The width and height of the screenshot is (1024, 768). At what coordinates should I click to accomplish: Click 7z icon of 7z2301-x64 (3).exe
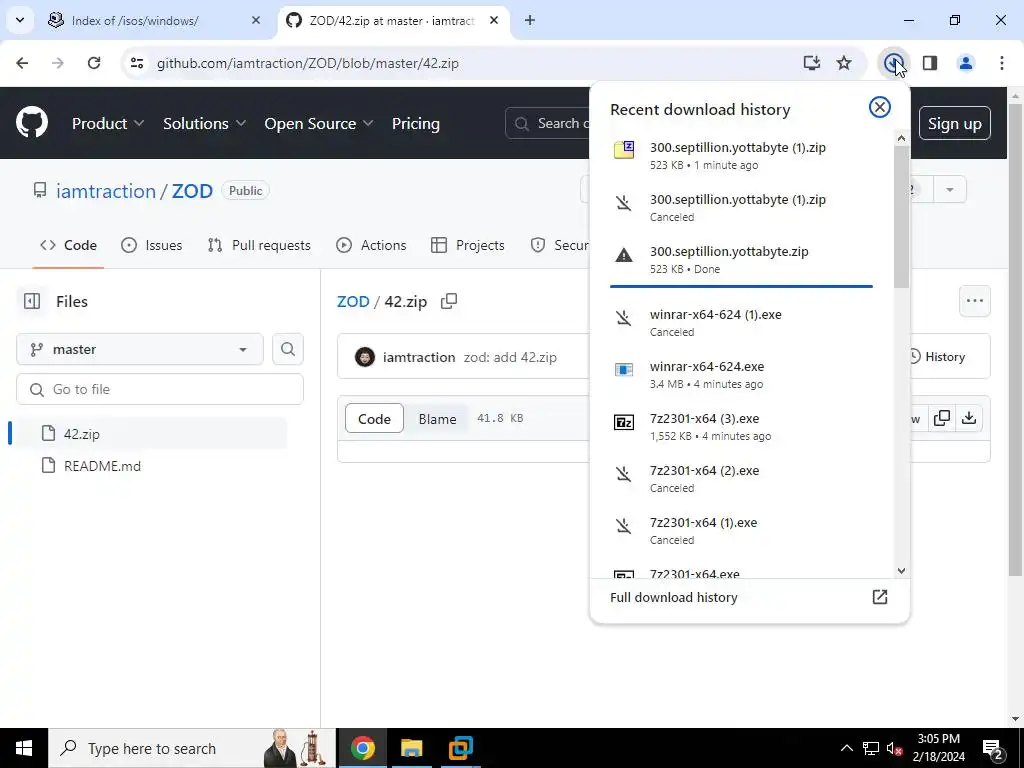pyautogui.click(x=624, y=422)
